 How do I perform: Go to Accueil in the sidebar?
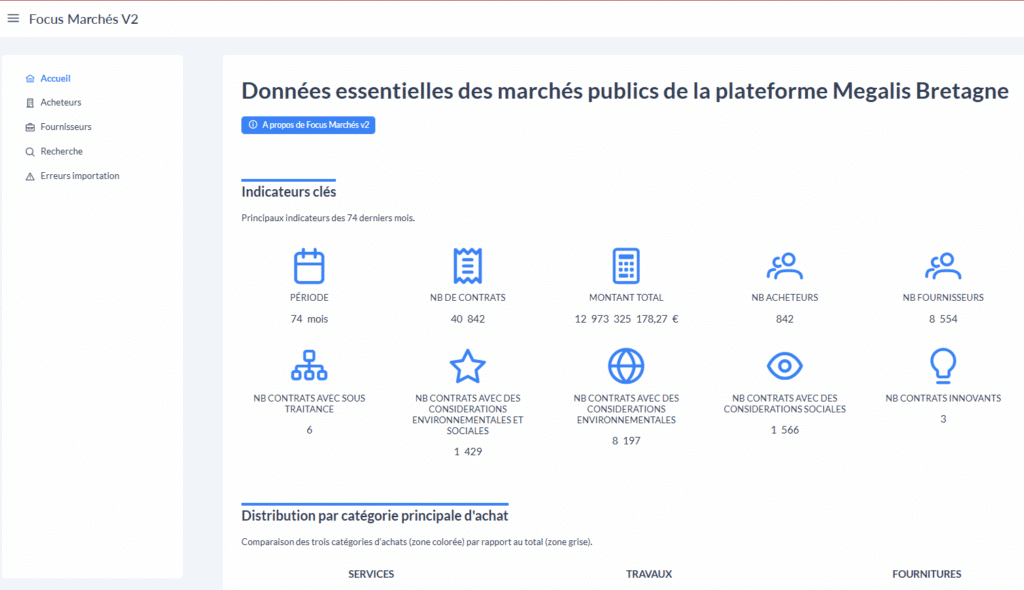pos(55,78)
